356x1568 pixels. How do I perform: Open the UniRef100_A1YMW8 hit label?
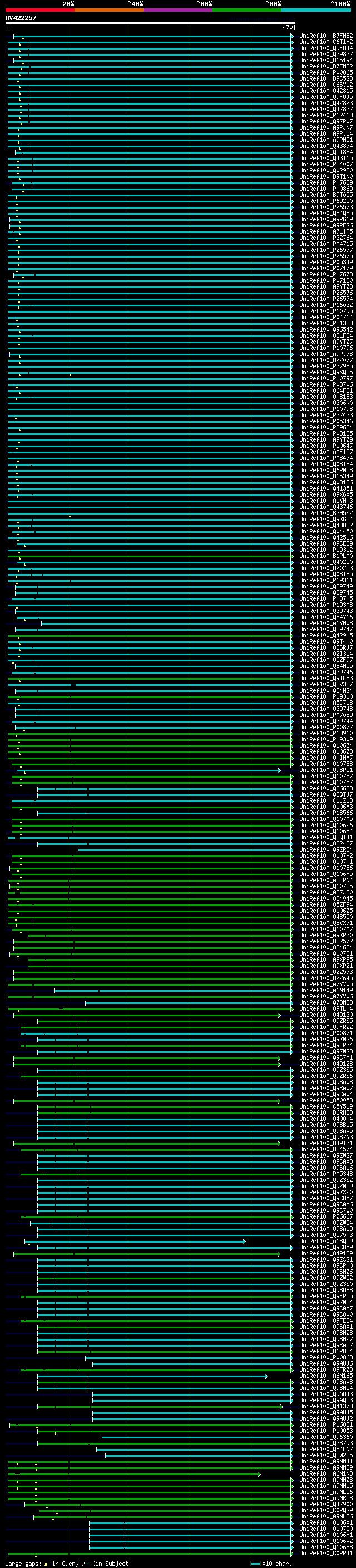click(x=325, y=624)
